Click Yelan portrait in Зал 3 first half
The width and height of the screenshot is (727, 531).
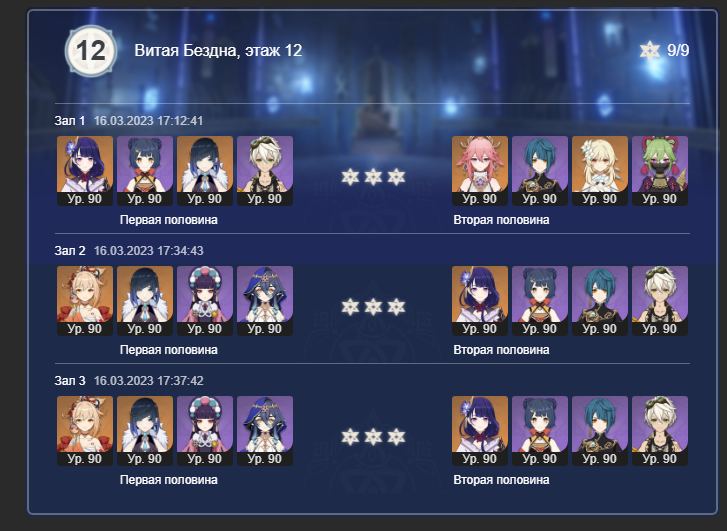145,430
